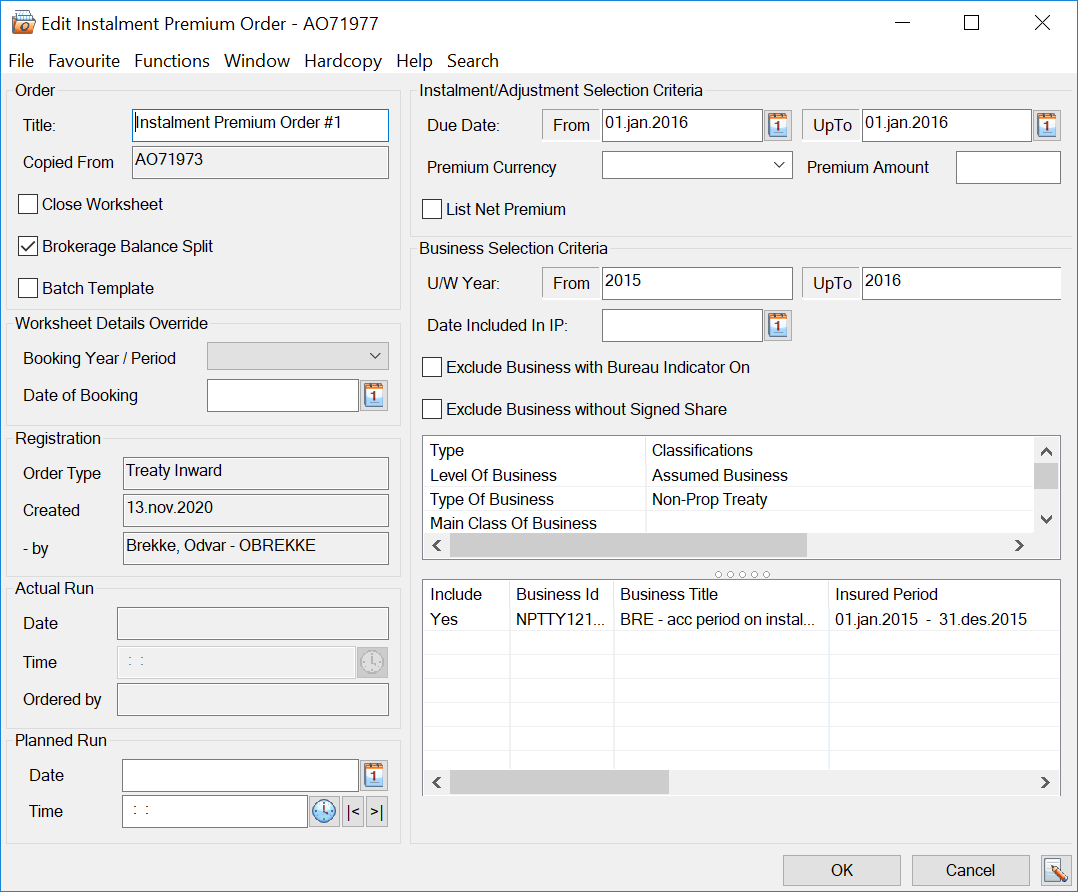The width and height of the screenshot is (1078, 892).
Task: Click the business list horizontal scrollbar
Action: click(560, 782)
